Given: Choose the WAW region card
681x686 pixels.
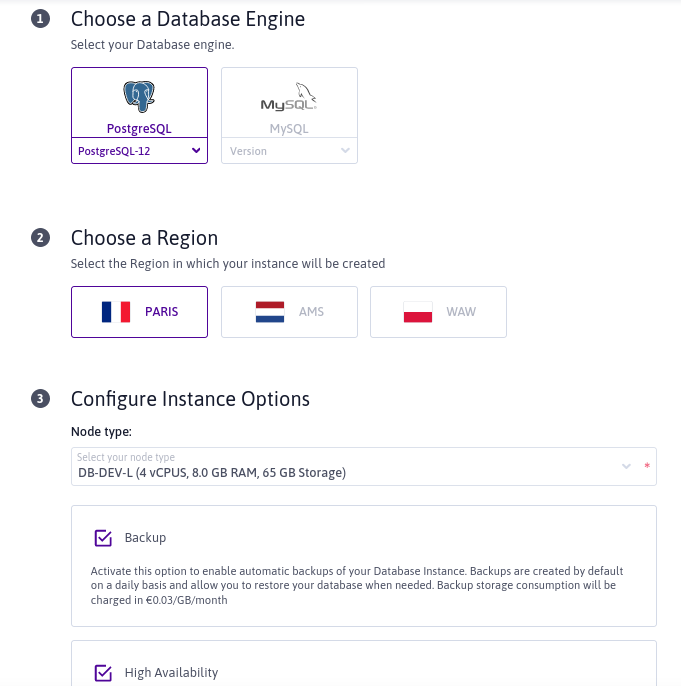Looking at the screenshot, I should pyautogui.click(x=460, y=312).
